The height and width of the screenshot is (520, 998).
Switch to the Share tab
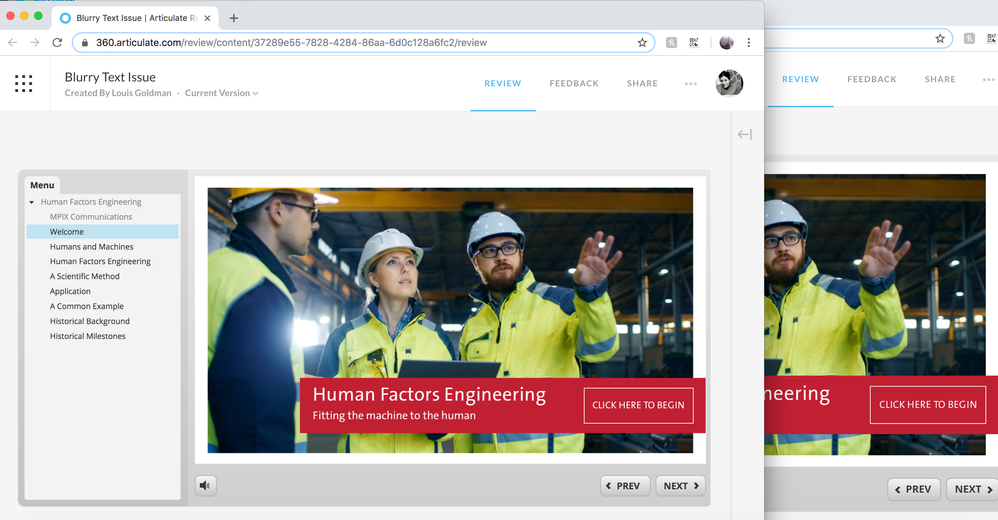[x=642, y=83]
